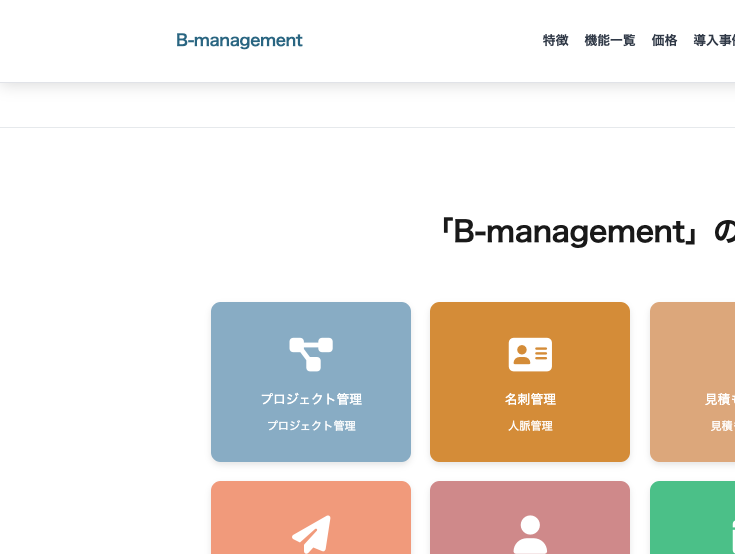Open the green card at bottom right
The height and width of the screenshot is (554, 735).
[692, 517]
